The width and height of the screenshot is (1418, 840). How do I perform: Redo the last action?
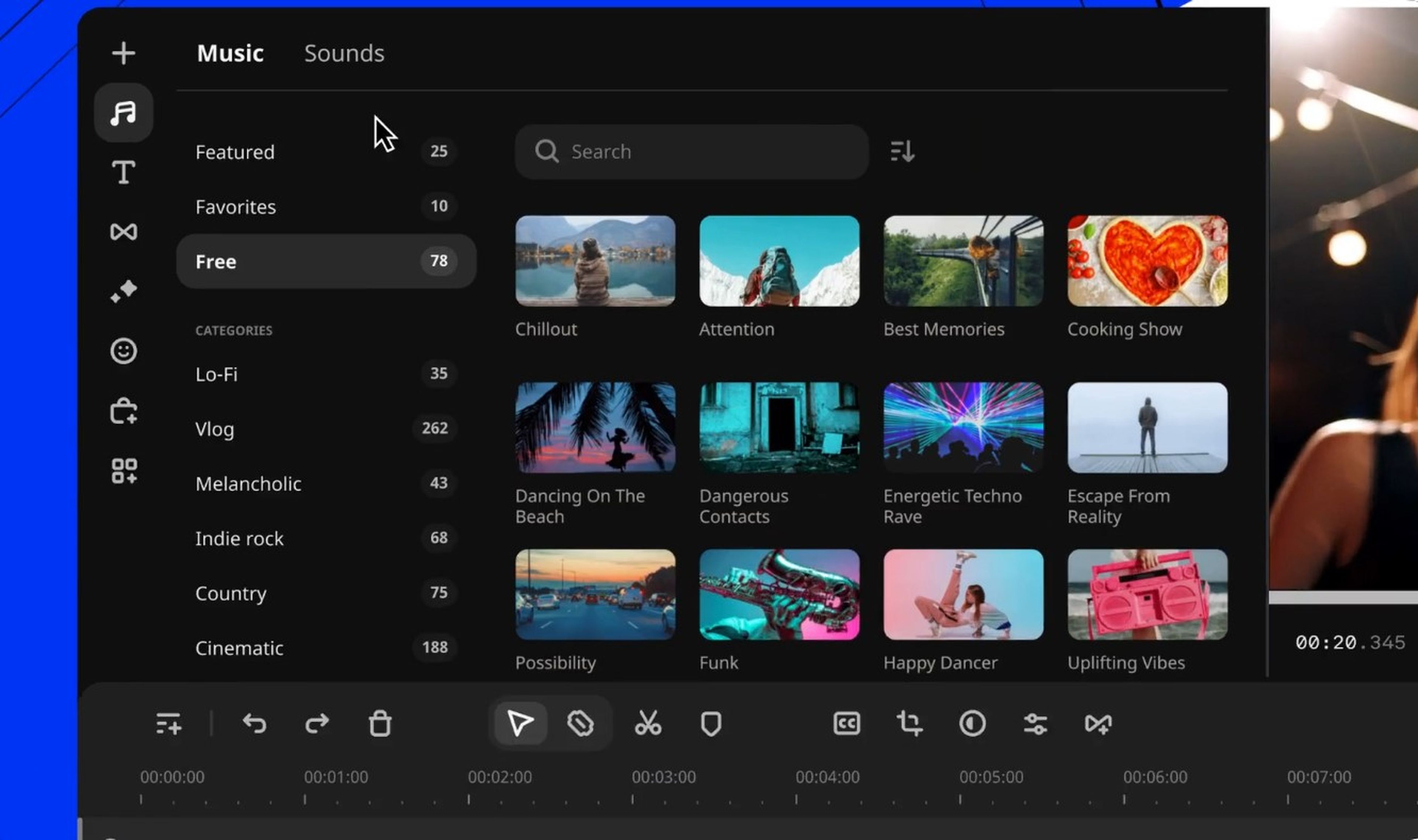pyautogui.click(x=317, y=723)
